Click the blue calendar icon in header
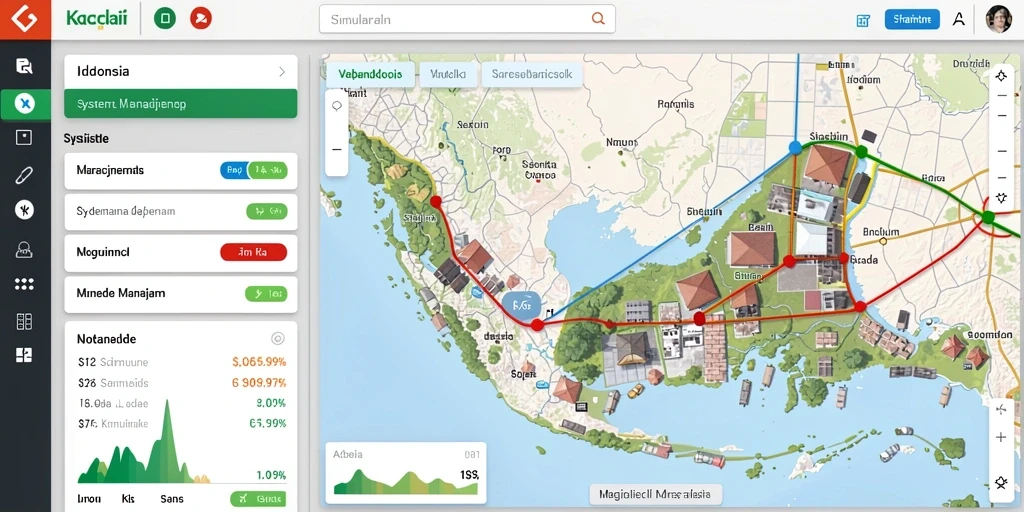 tap(863, 20)
